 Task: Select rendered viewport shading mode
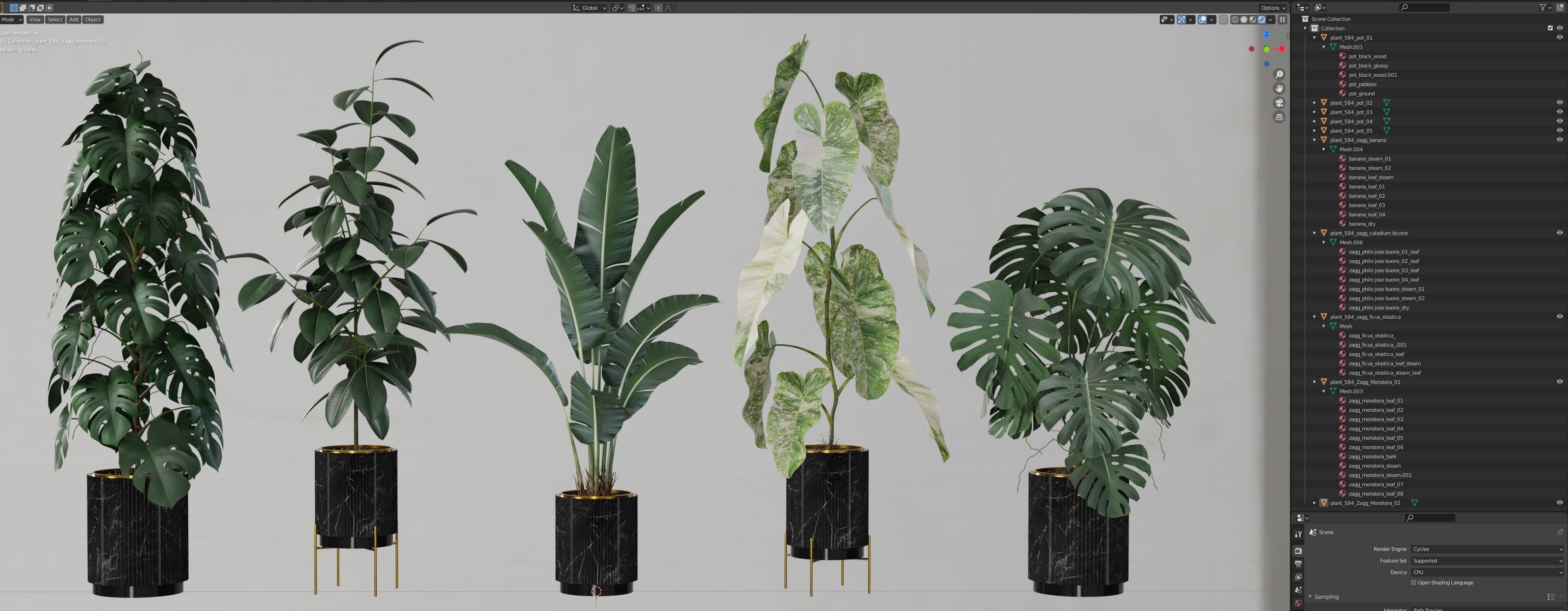tap(1261, 20)
